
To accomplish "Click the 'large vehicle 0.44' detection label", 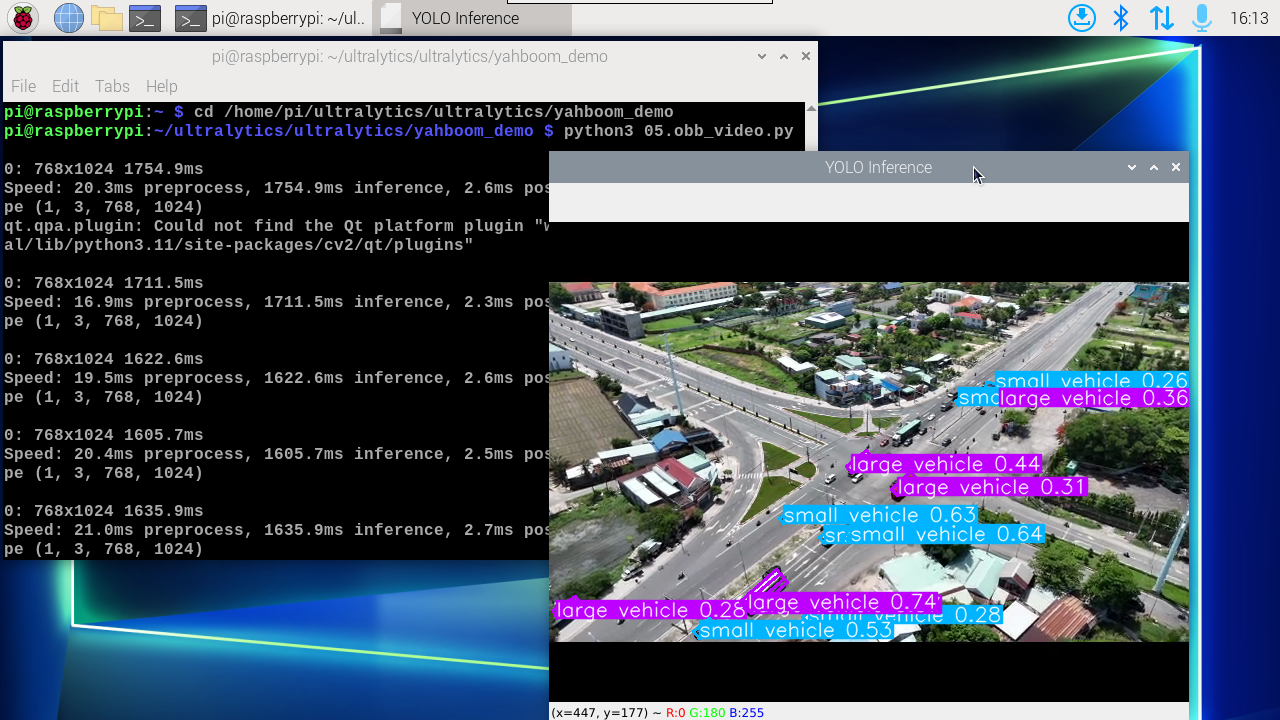I will [945, 464].
